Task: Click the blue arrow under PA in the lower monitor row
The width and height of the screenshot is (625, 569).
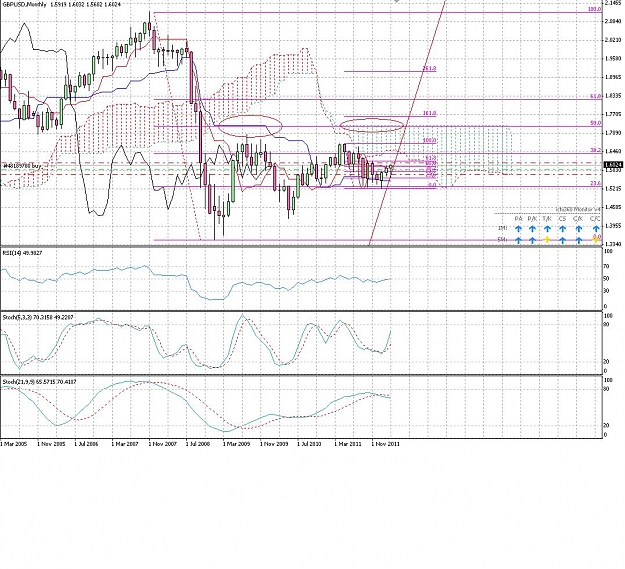Action: pos(518,240)
